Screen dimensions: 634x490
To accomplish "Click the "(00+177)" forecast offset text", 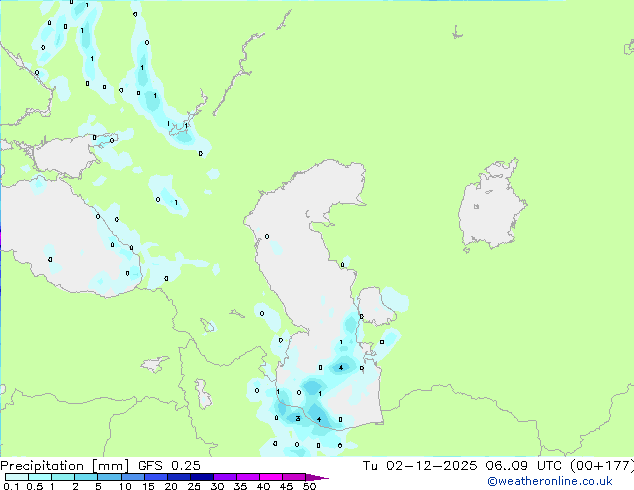I will (x=602, y=466).
